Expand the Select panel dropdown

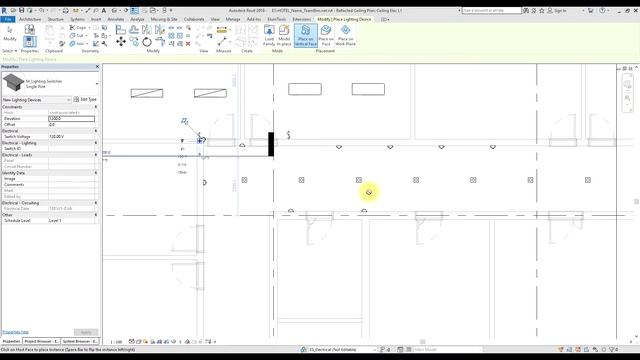(10, 51)
